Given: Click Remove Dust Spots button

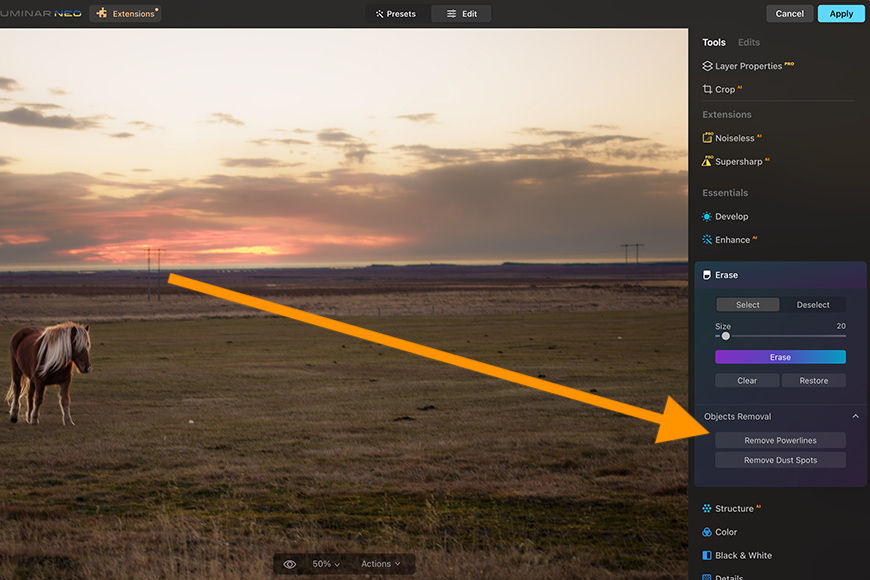Looking at the screenshot, I should (780, 460).
